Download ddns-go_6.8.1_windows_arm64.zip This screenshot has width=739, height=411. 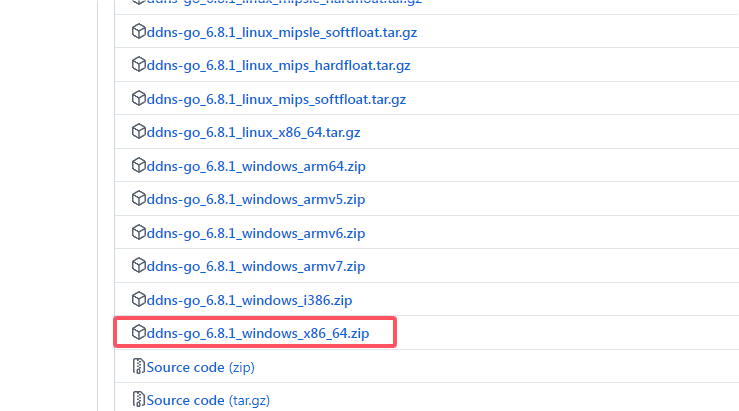coord(256,166)
